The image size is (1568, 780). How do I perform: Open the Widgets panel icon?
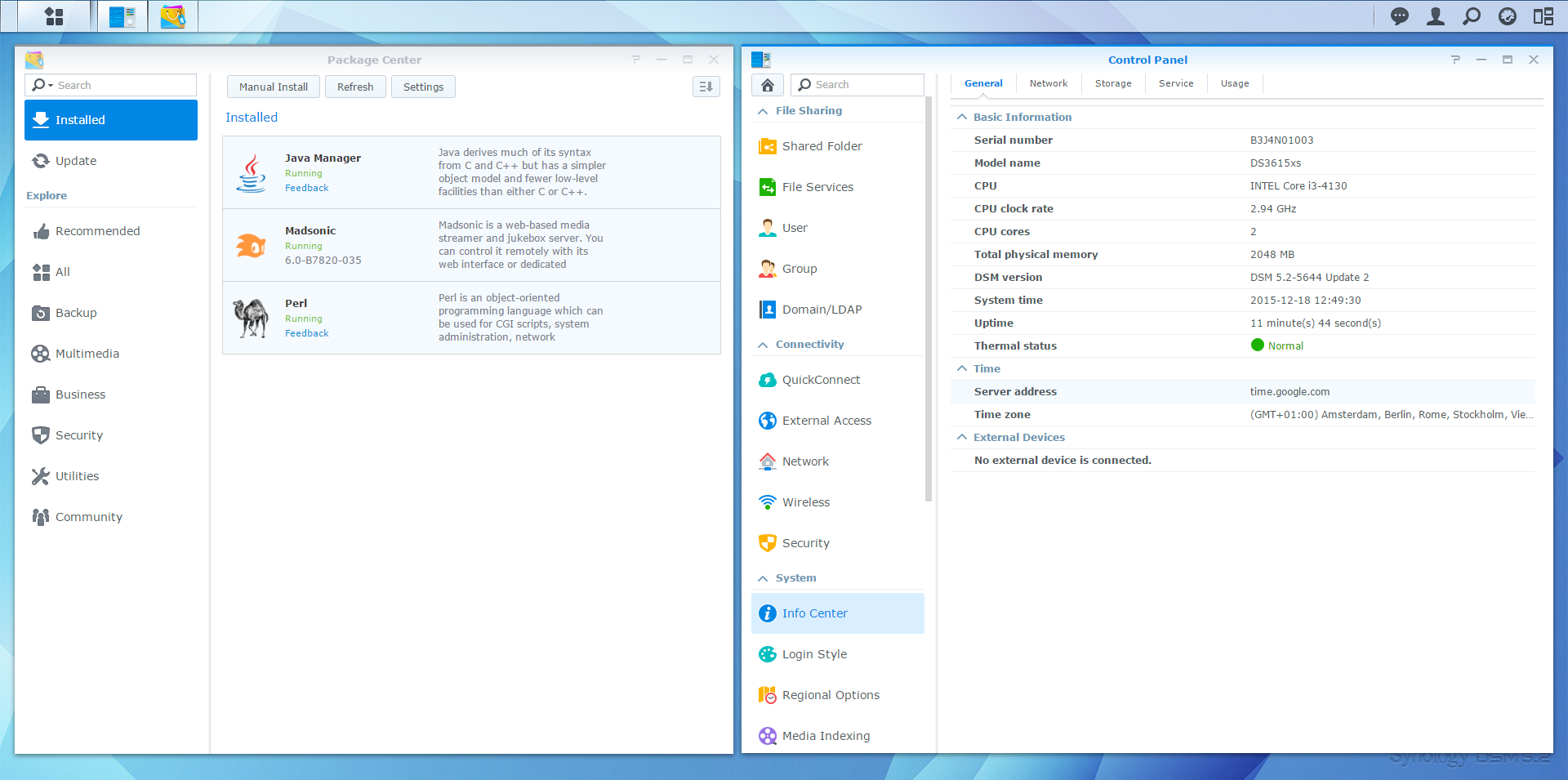point(1543,16)
